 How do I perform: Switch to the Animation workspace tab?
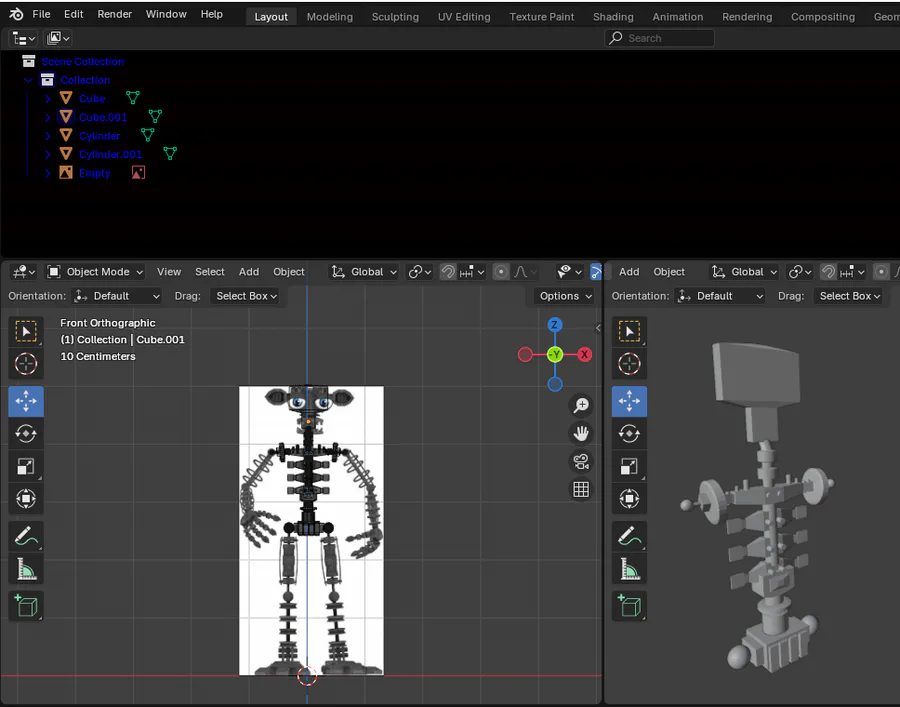pyautogui.click(x=677, y=17)
